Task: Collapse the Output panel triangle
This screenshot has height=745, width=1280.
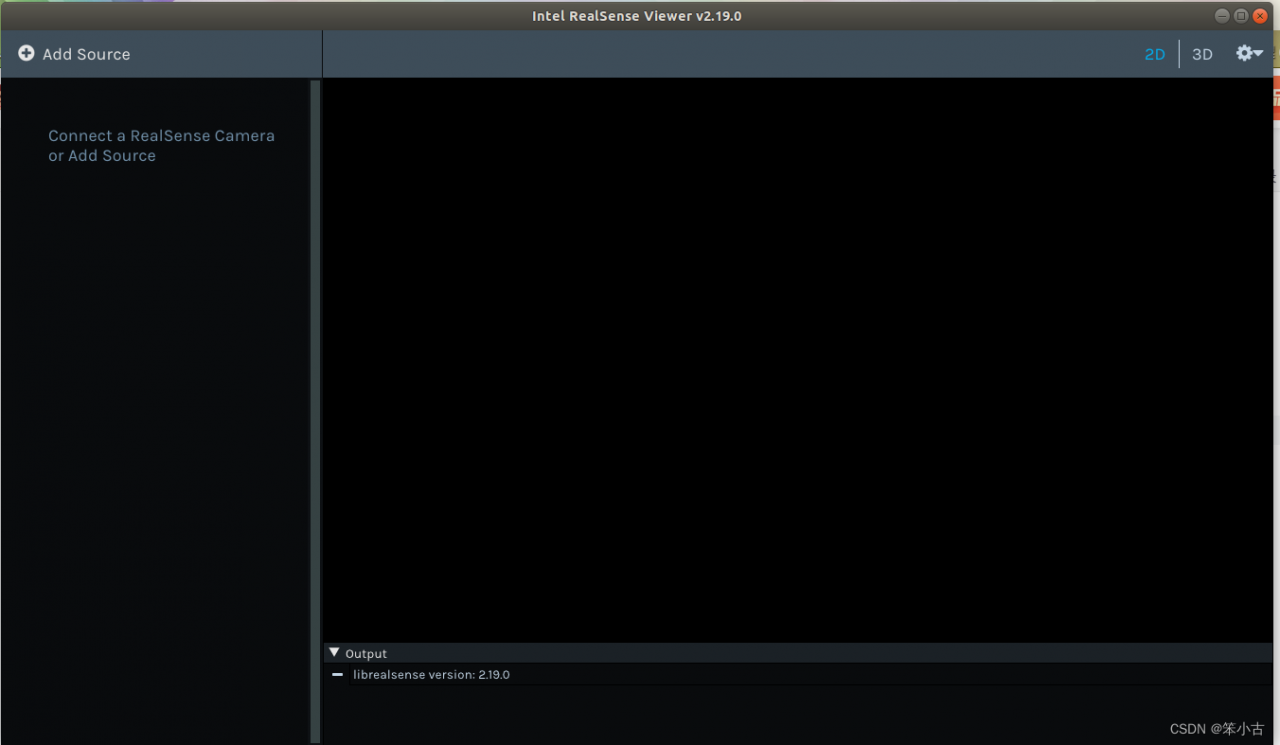Action: tap(334, 653)
